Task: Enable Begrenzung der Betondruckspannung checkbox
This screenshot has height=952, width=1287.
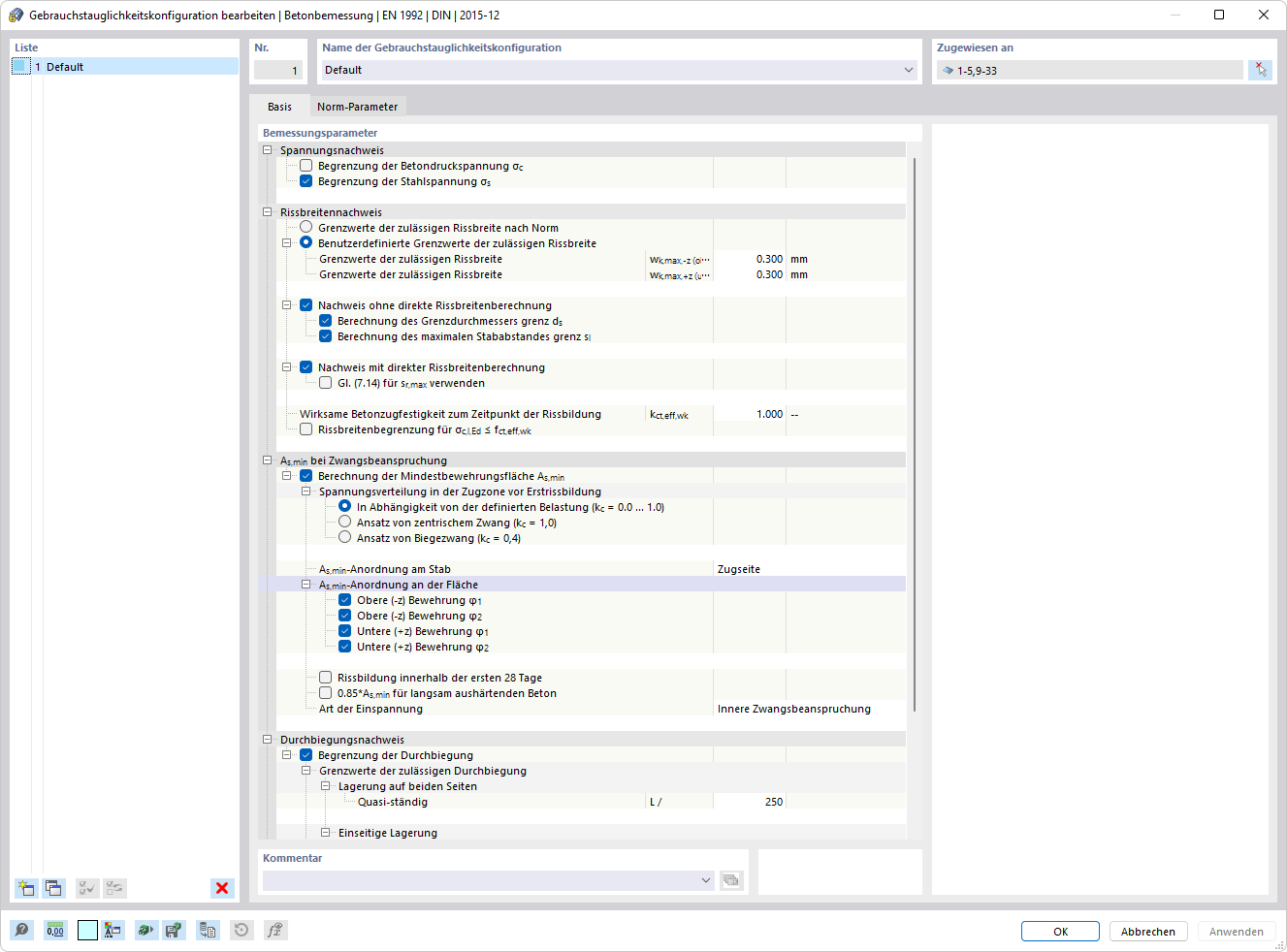Action: point(306,165)
